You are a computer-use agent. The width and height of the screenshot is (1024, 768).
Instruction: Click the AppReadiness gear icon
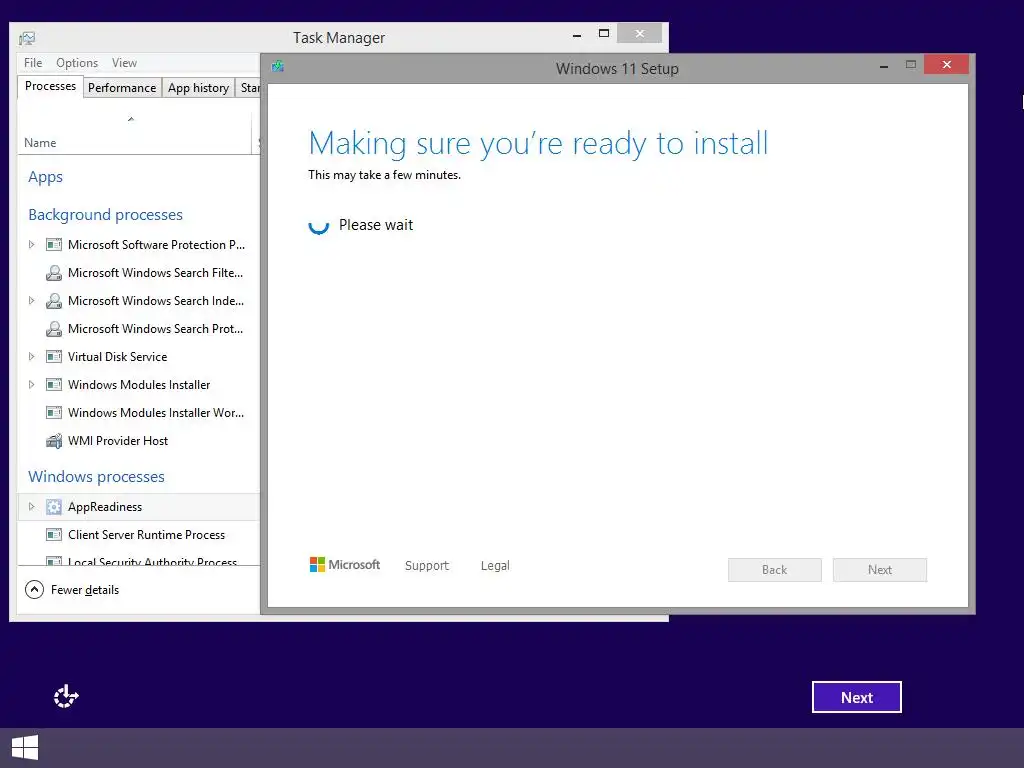pos(54,507)
